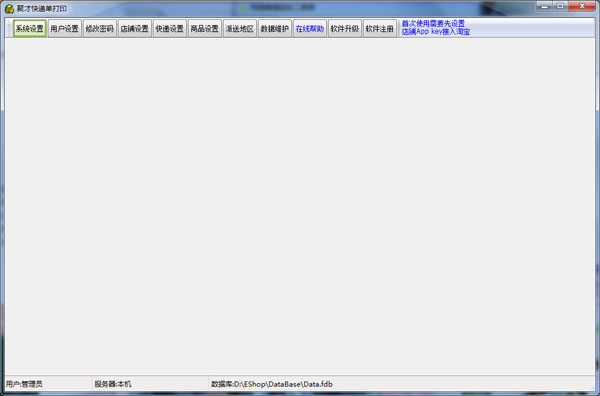Click the database path in status bar
This screenshot has height=396, width=600.
pyautogui.click(x=272, y=384)
